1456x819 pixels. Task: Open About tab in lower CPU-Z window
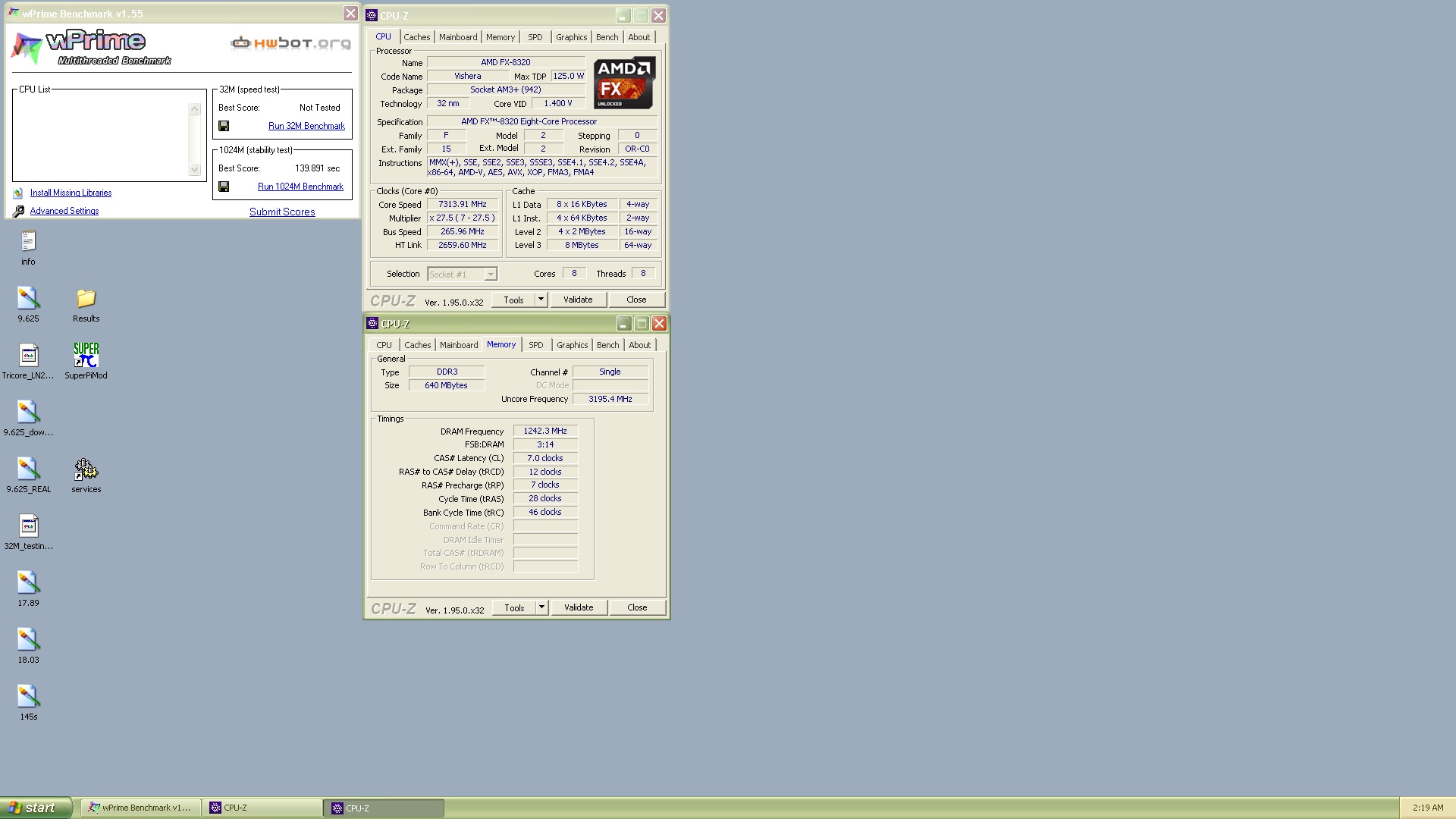[x=639, y=345]
